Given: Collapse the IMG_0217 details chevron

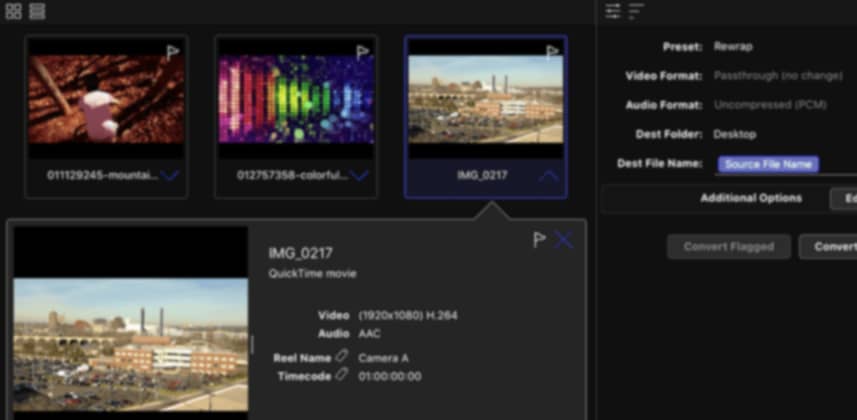Looking at the screenshot, I should pos(548,176).
